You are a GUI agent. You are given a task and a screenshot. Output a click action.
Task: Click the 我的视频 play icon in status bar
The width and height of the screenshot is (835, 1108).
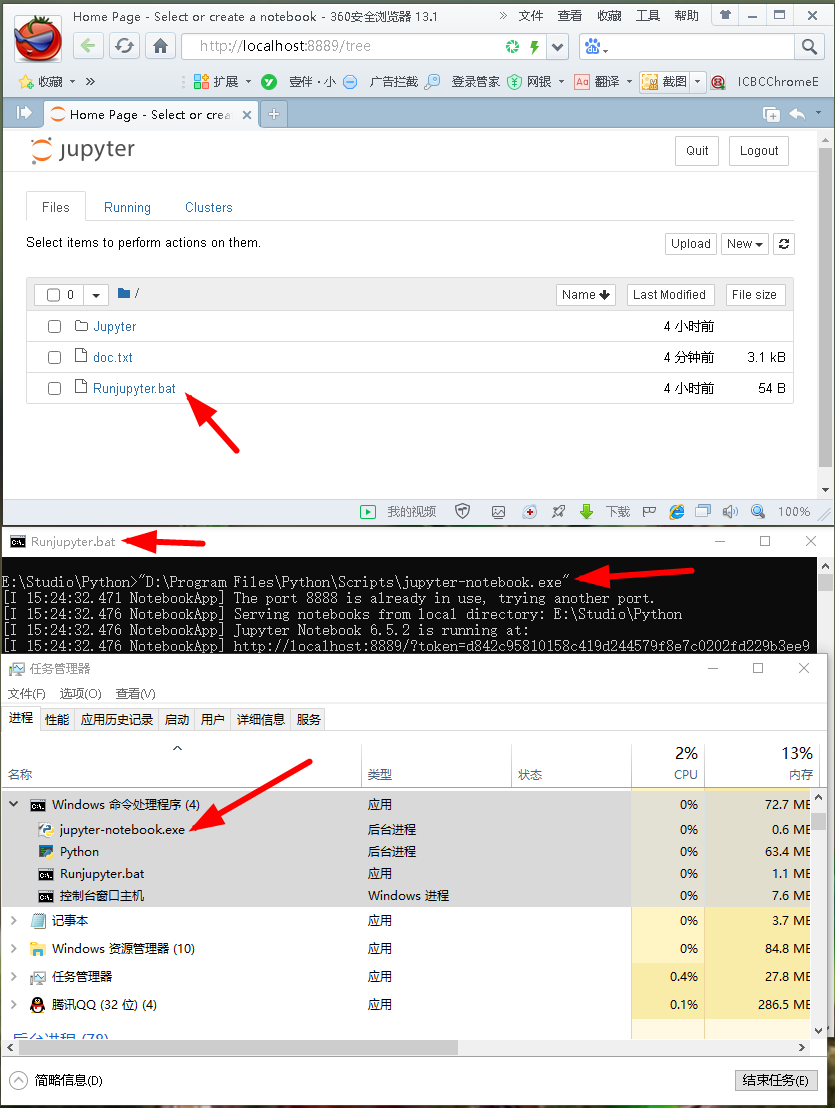368,512
